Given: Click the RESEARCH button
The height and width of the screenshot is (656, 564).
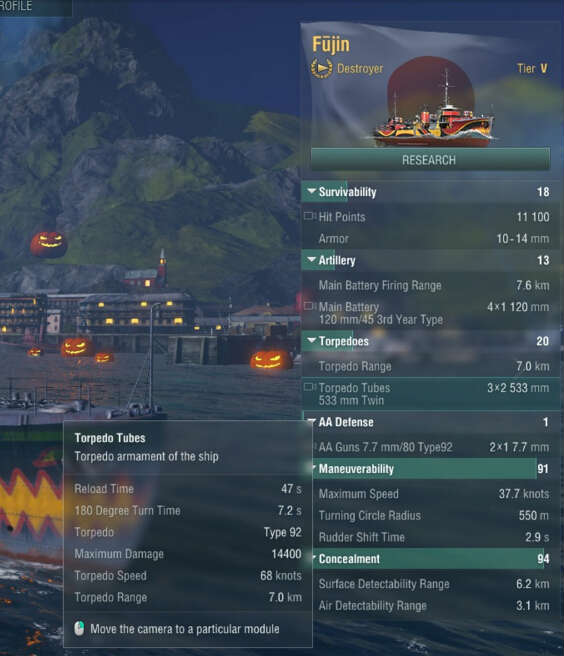Looking at the screenshot, I should tap(430, 159).
